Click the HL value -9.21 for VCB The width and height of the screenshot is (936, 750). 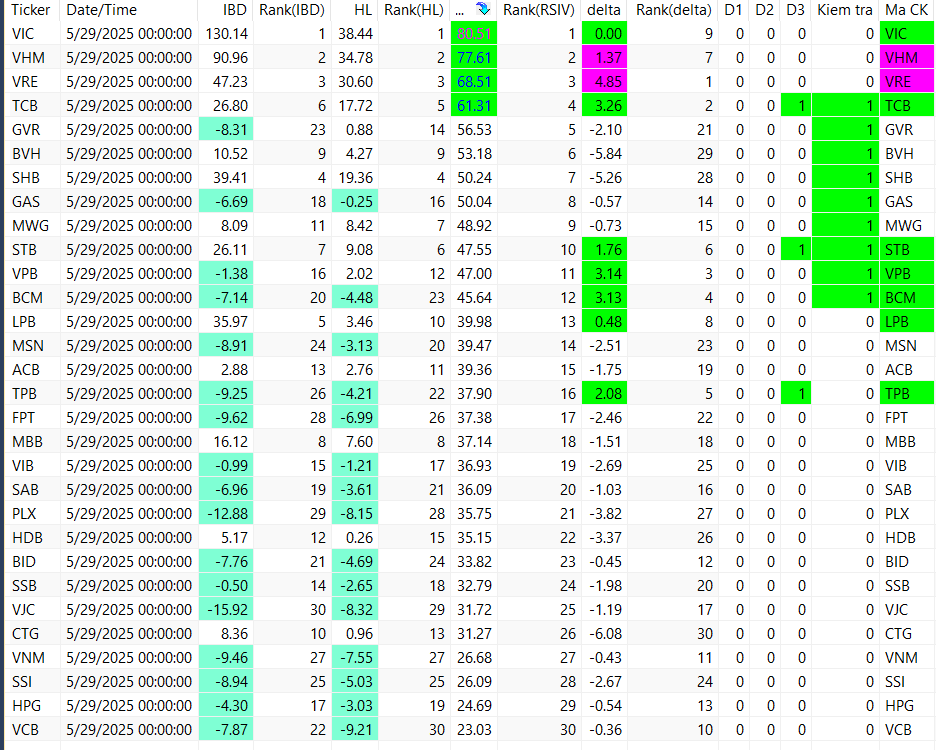pyautogui.click(x=355, y=729)
